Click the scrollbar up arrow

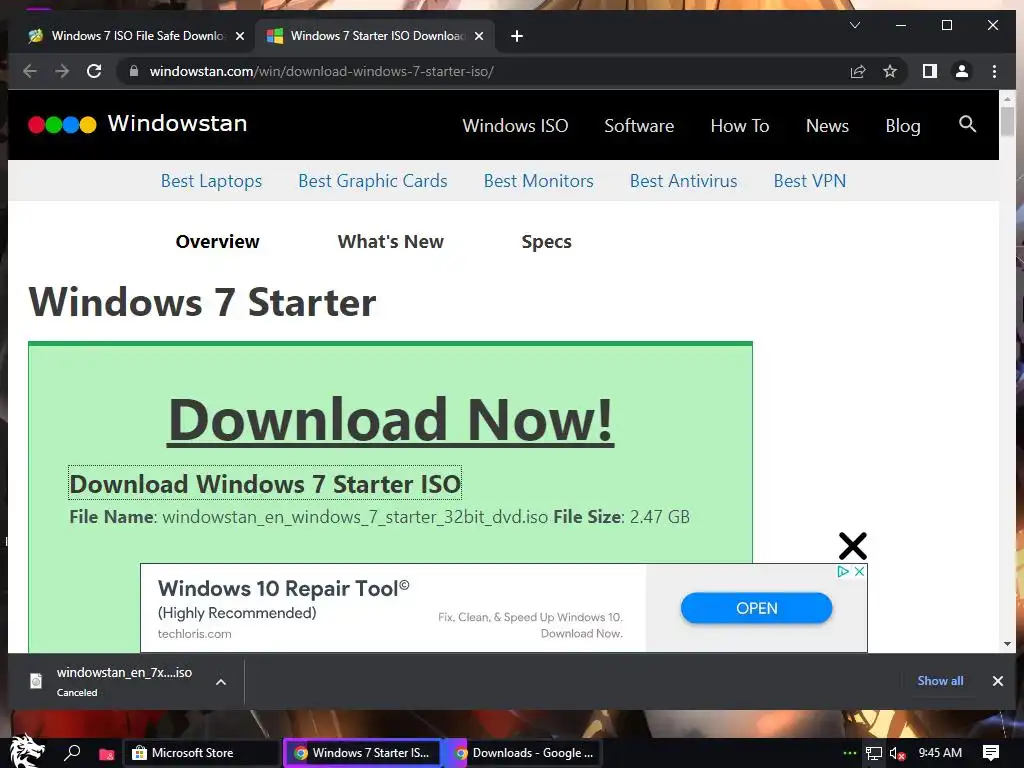pos(1007,99)
